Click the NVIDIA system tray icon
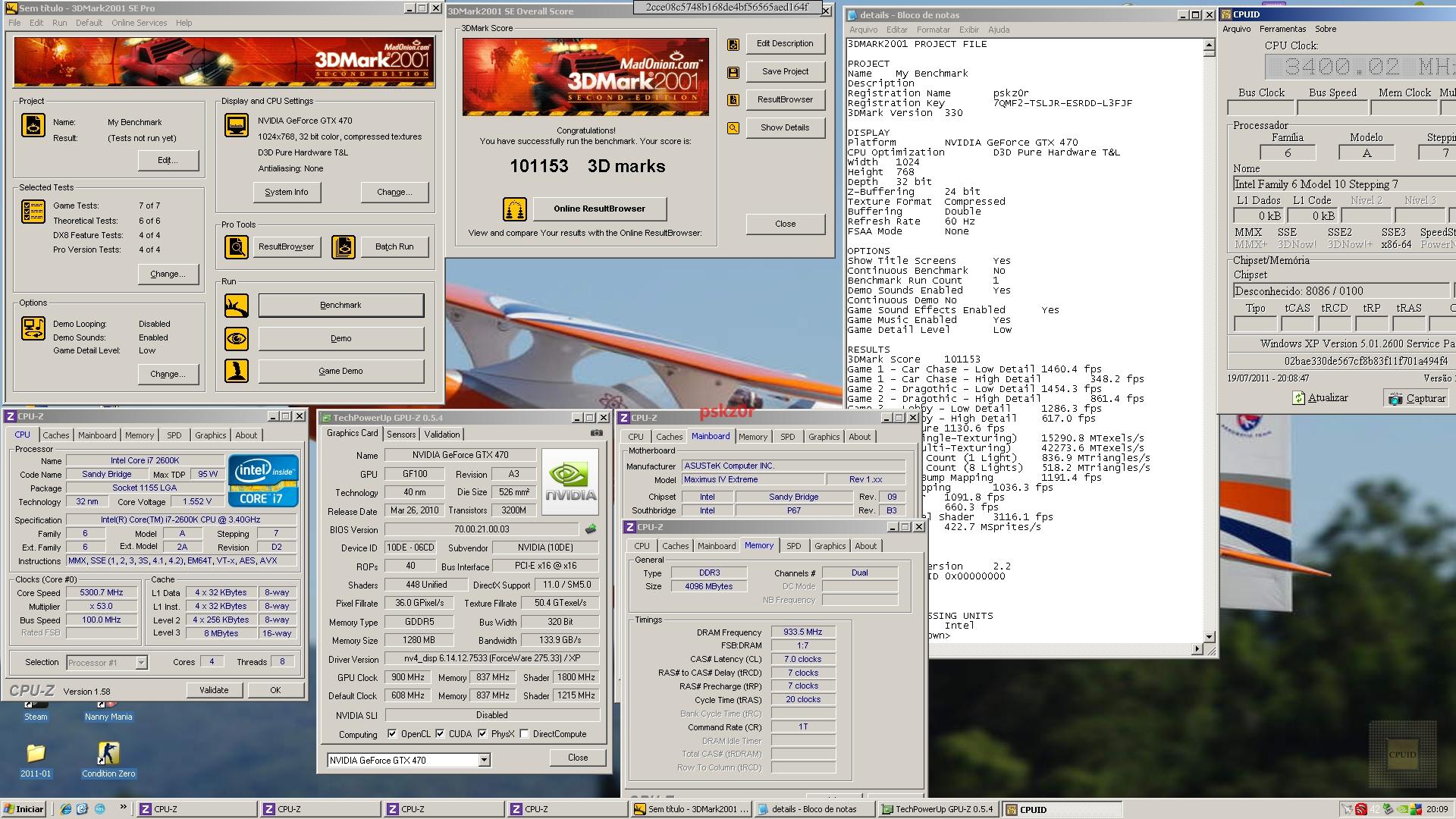This screenshot has height=819, width=1456. [x=1402, y=809]
